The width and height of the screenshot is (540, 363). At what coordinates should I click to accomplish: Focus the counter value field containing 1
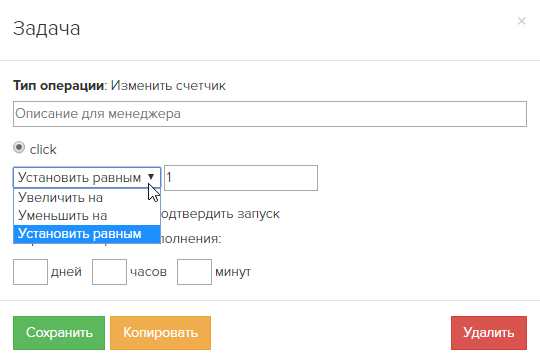241,178
